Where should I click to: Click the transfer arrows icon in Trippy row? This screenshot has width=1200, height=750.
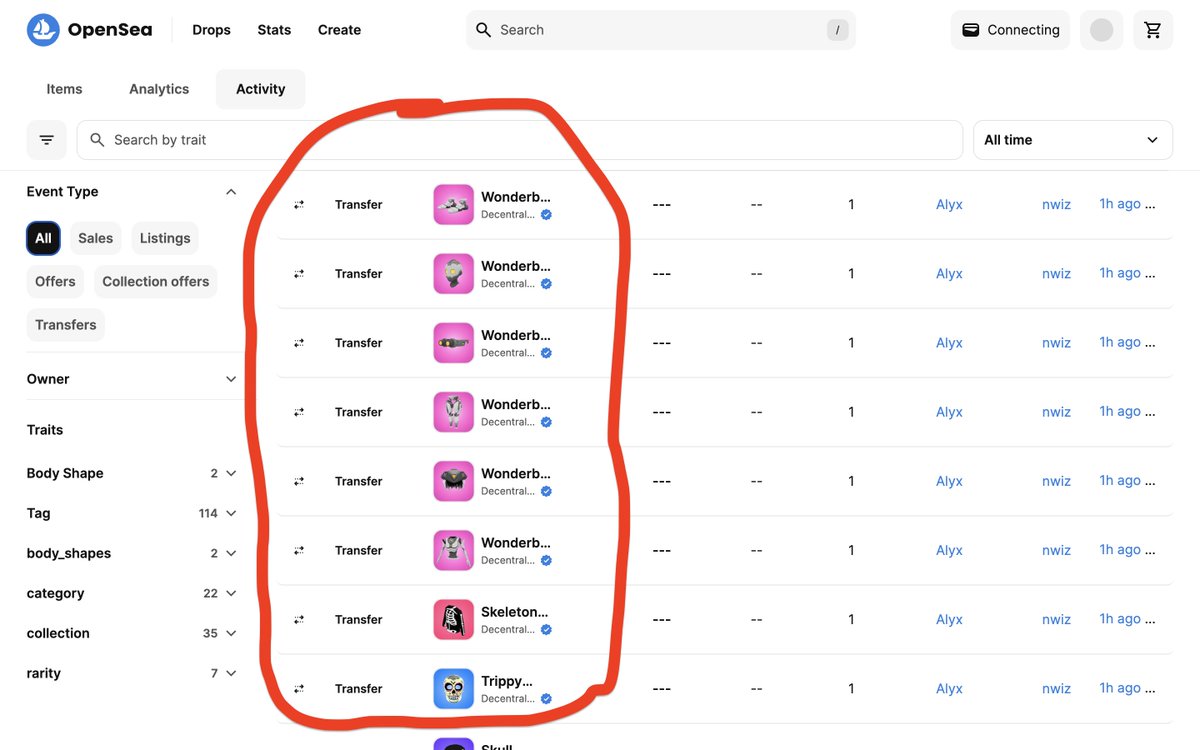click(x=298, y=688)
